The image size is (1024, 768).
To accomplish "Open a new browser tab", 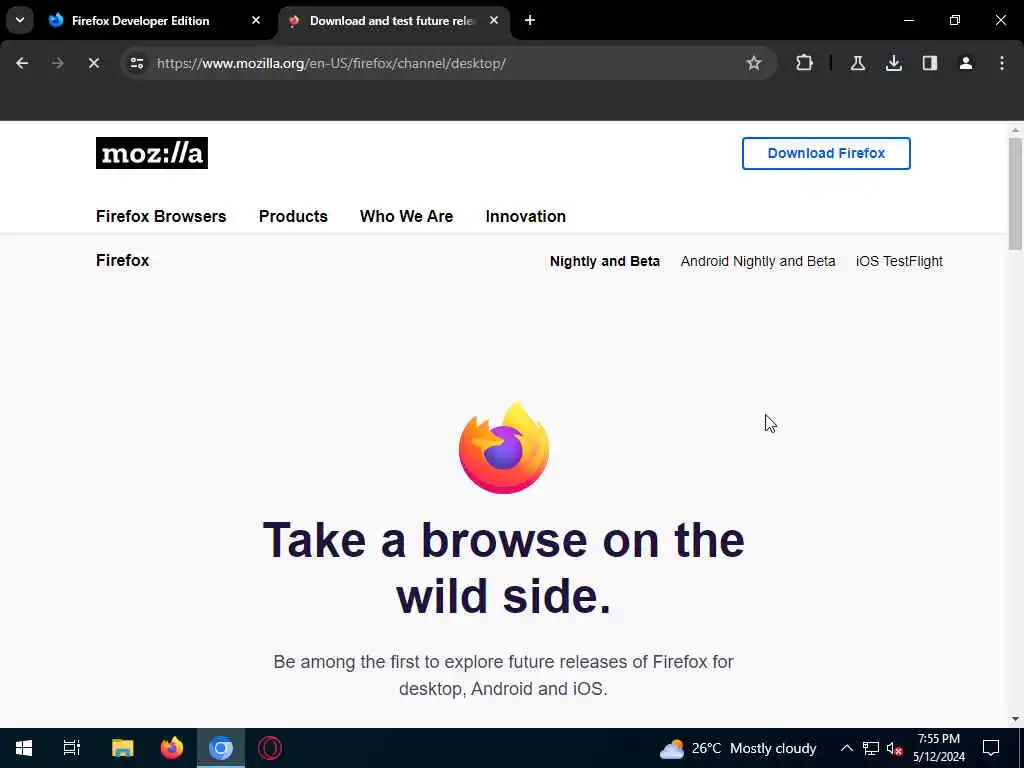I will coord(530,20).
